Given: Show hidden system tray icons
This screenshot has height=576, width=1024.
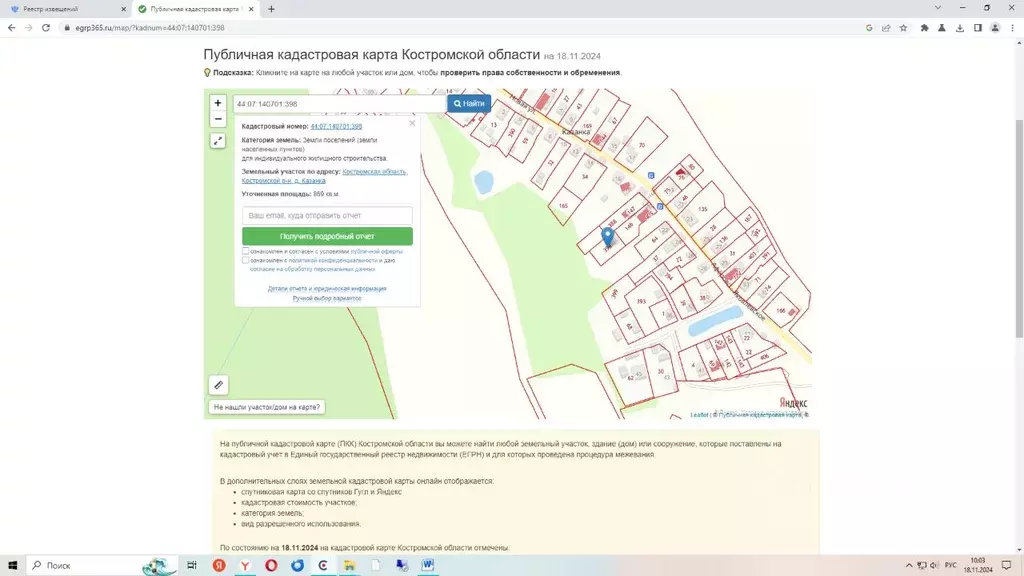Looking at the screenshot, I should 908,565.
